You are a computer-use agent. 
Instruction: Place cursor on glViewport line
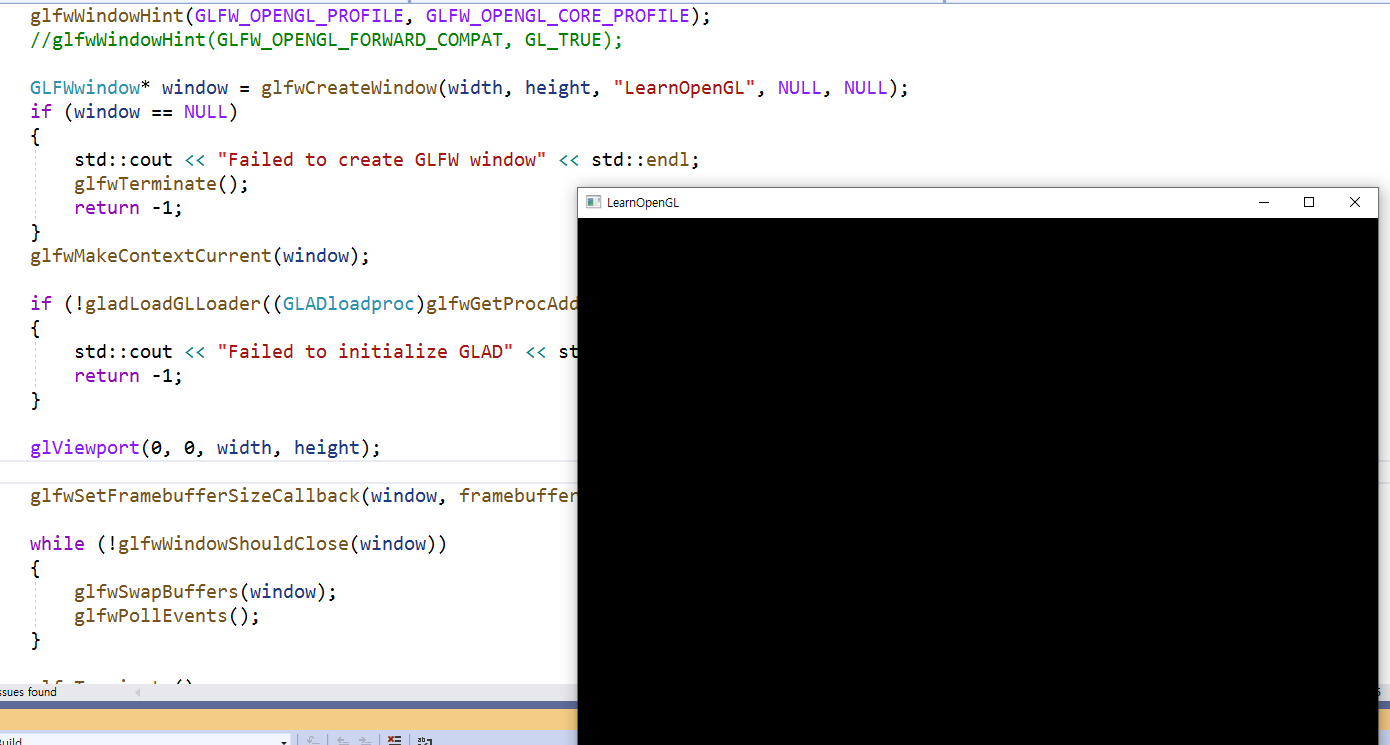pos(205,448)
